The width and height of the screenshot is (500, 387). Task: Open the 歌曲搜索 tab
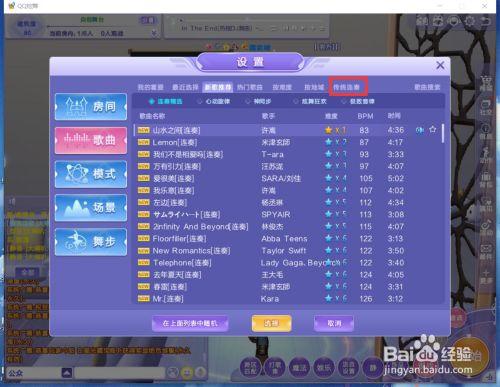(427, 87)
